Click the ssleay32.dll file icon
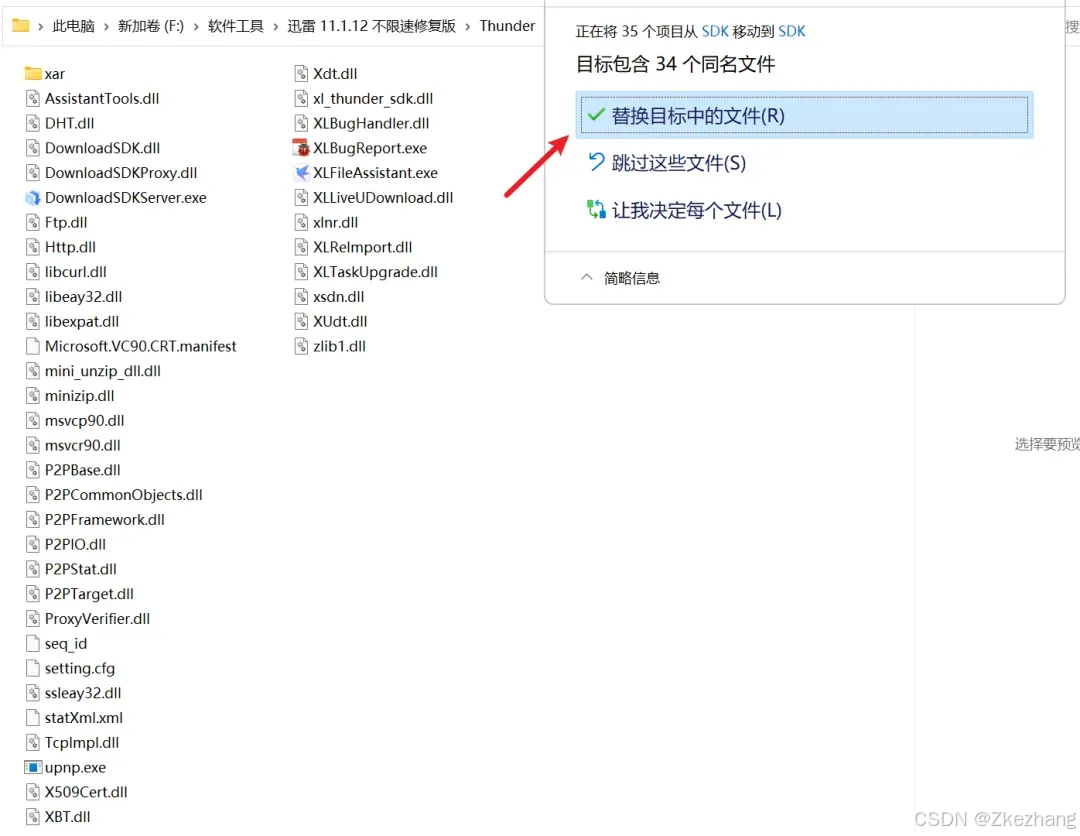 32,693
